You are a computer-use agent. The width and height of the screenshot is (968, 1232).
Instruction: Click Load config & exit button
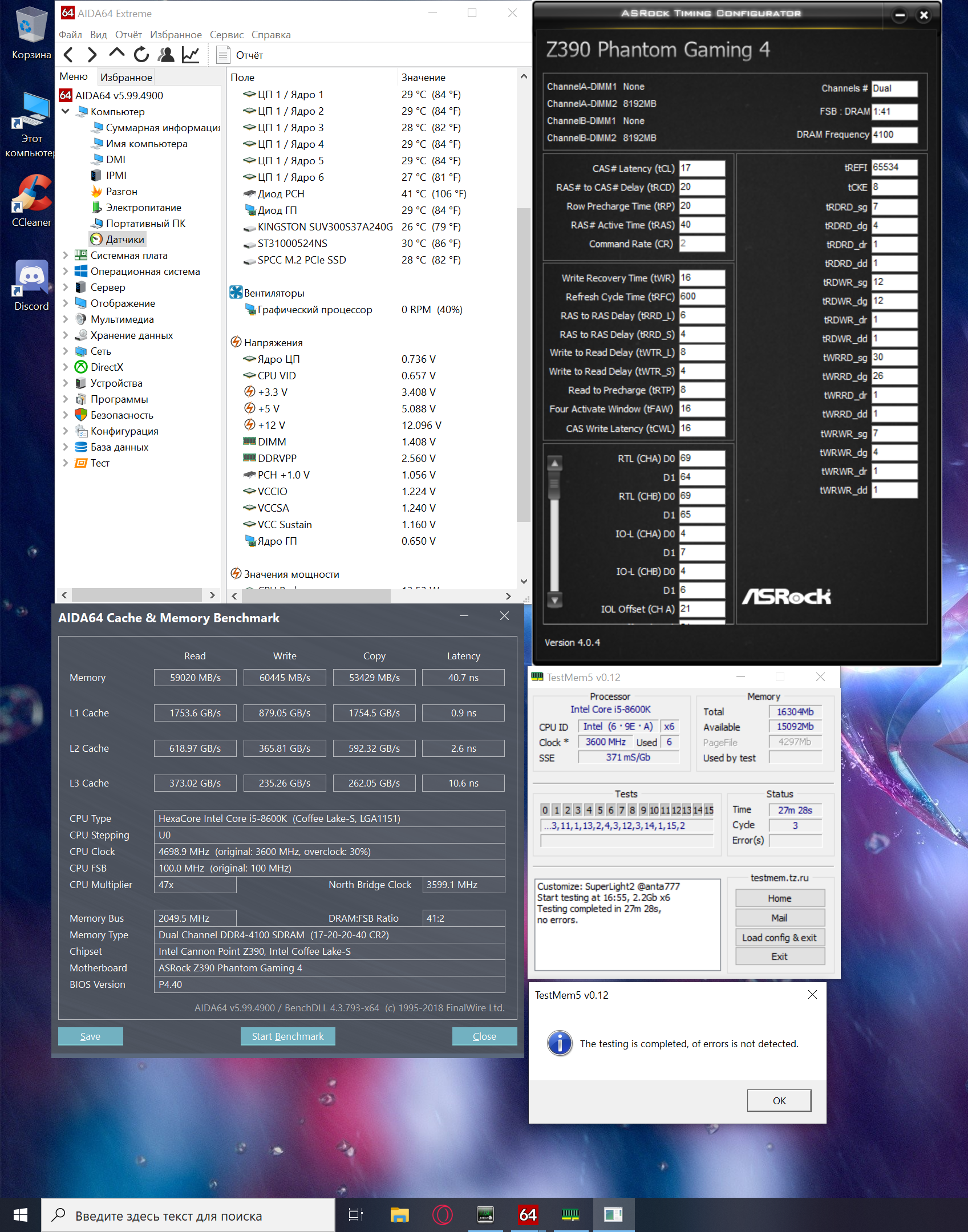(780, 938)
